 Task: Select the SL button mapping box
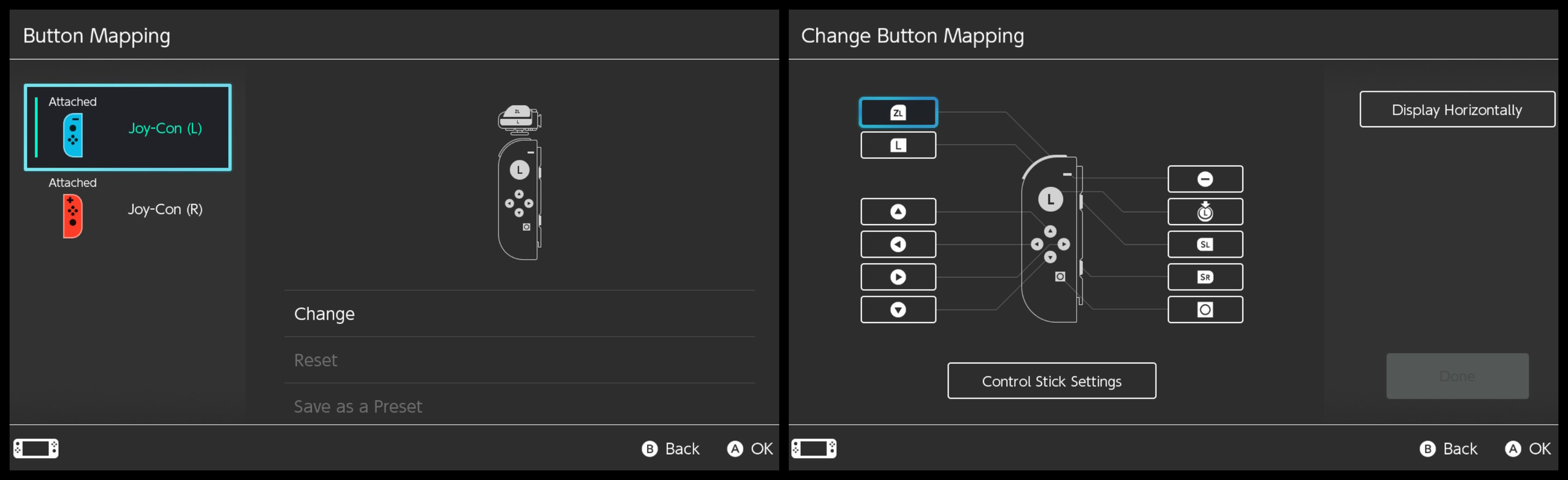(1205, 244)
